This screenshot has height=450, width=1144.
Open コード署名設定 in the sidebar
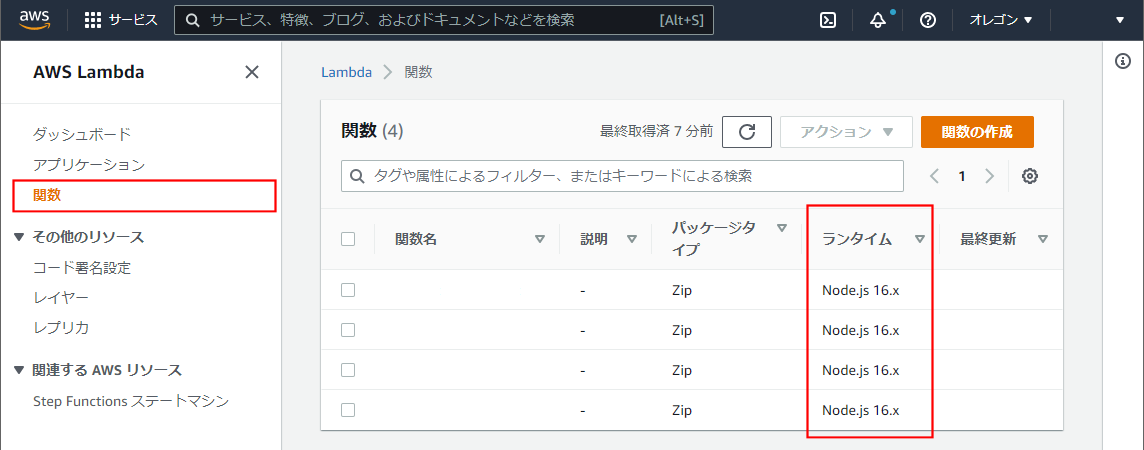82,268
